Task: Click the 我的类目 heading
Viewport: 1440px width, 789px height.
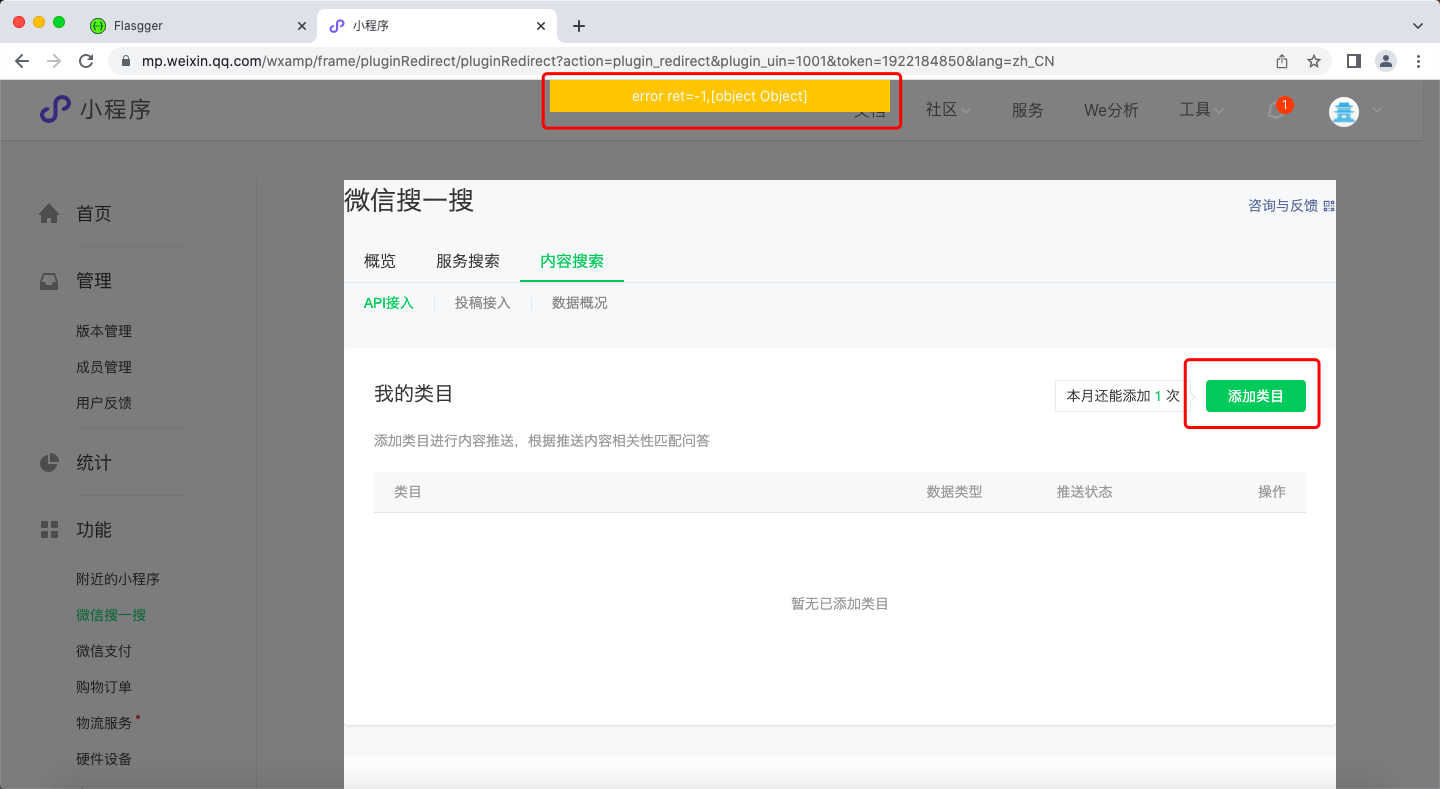Action: pyautogui.click(x=414, y=394)
